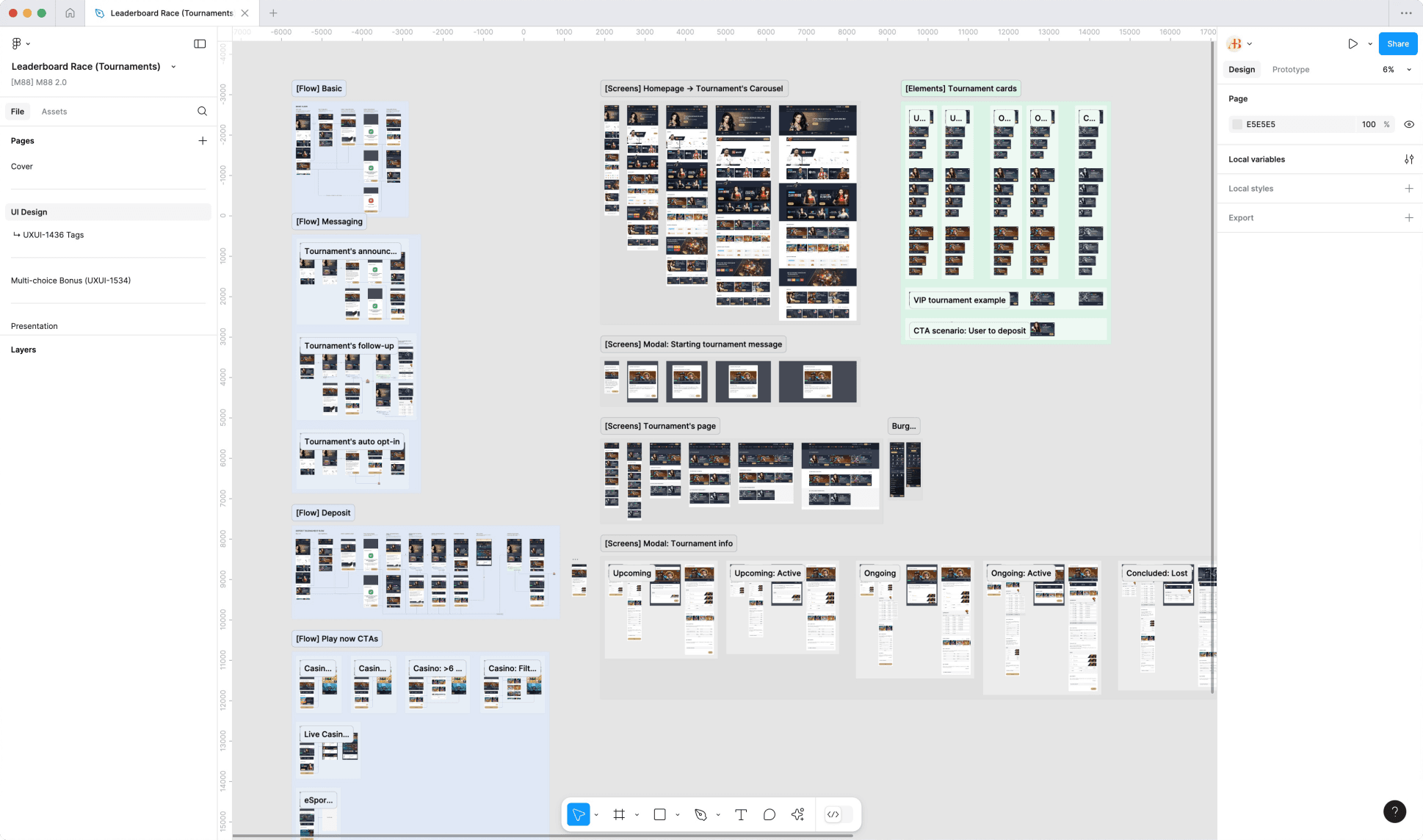Screen dimensions: 1423x840
Task: Open local variables settings
Action: click(x=1408, y=159)
